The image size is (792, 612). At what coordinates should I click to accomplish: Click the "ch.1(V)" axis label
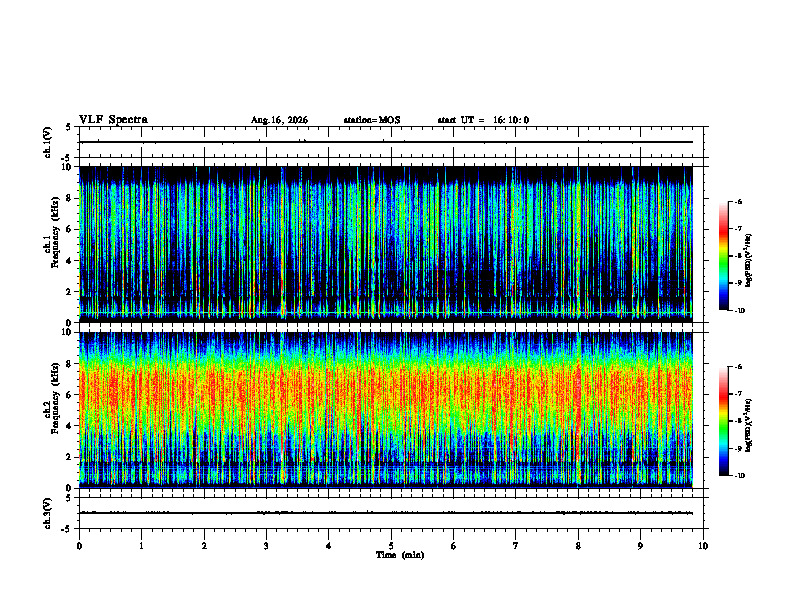coord(48,142)
